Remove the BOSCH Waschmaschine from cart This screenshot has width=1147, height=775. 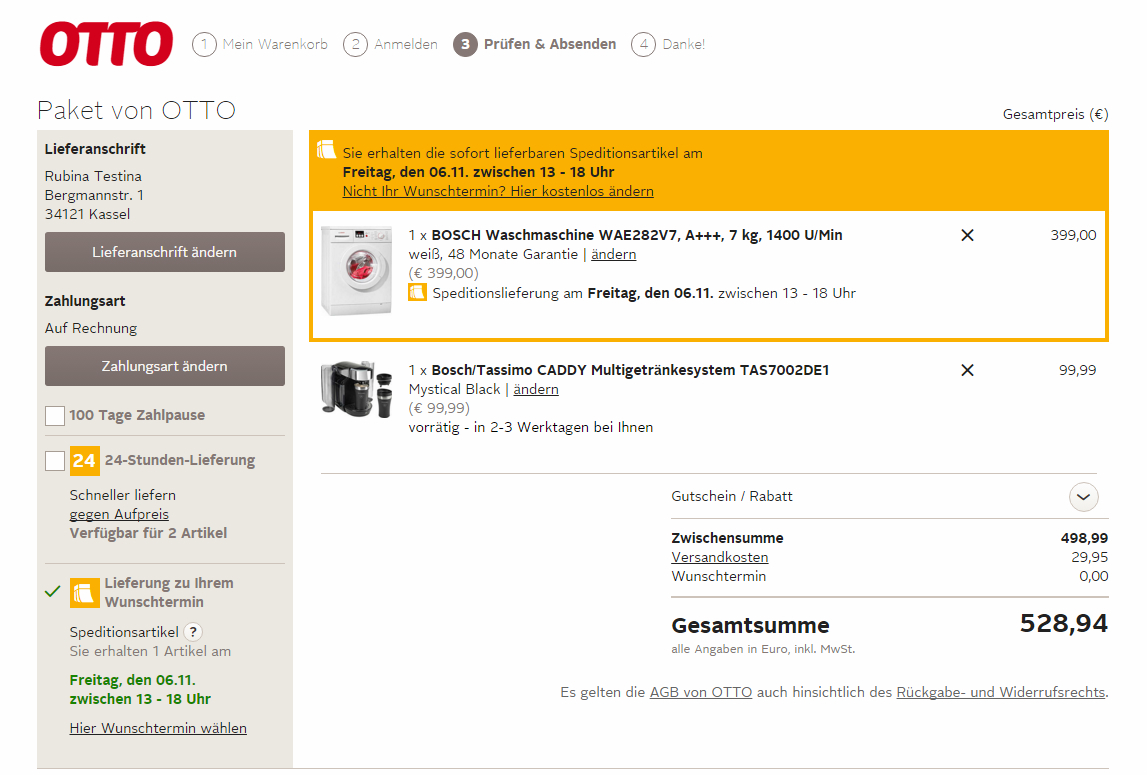967,235
